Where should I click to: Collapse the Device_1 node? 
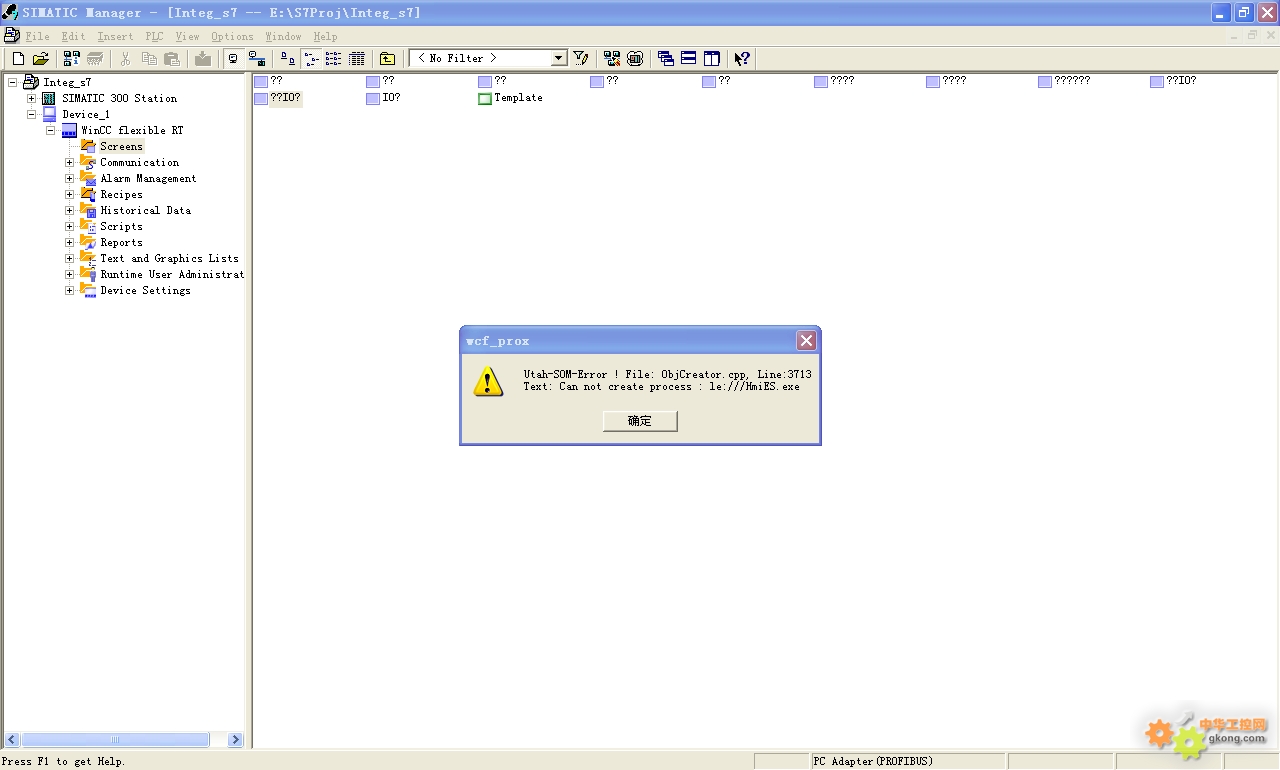31,114
